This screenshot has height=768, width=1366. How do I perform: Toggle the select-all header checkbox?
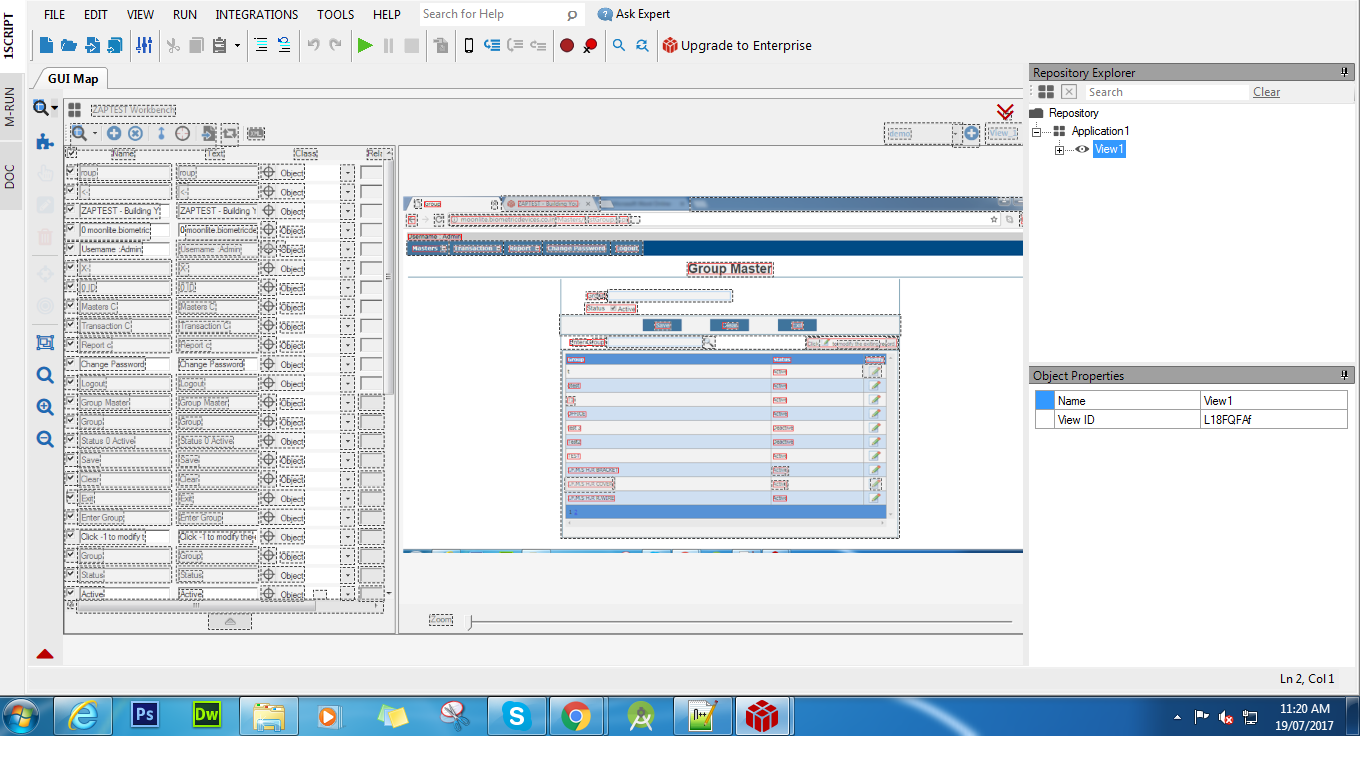point(71,153)
